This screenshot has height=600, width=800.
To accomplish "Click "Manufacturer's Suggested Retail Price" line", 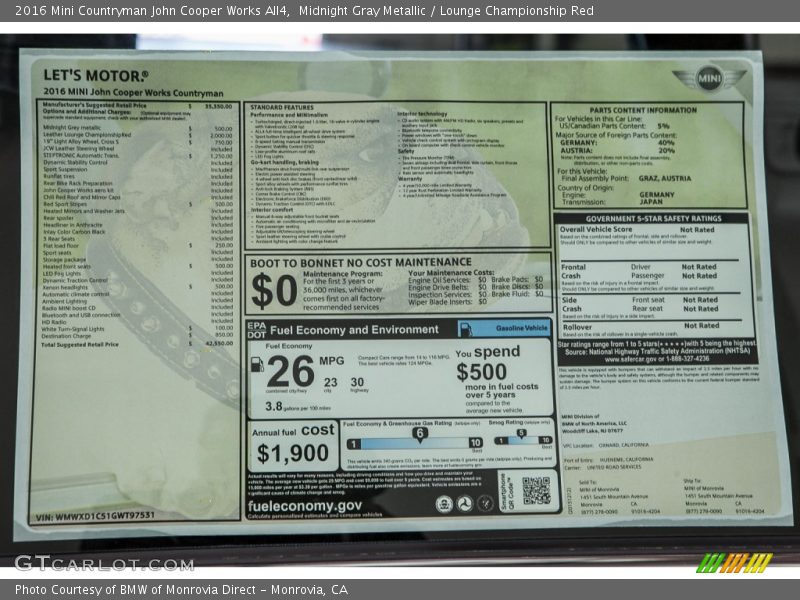I will pyautogui.click(x=137, y=106).
